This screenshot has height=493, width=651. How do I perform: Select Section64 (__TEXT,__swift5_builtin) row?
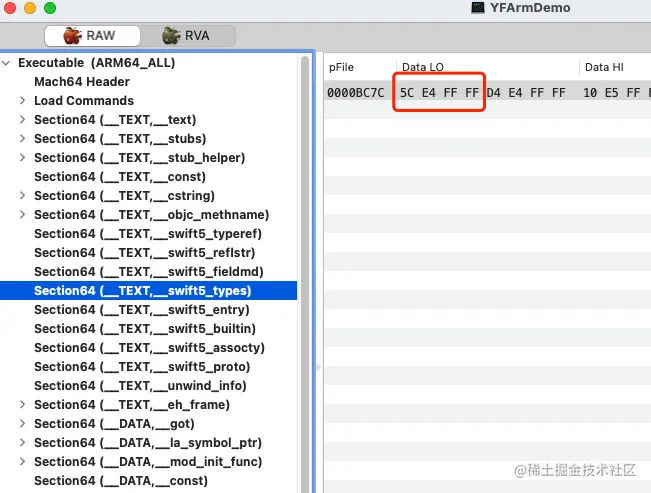click(149, 329)
